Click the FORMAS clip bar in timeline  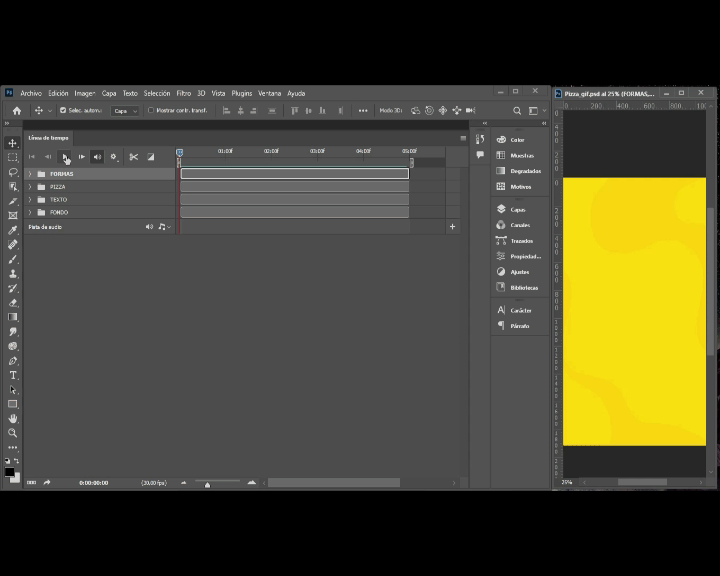point(295,174)
